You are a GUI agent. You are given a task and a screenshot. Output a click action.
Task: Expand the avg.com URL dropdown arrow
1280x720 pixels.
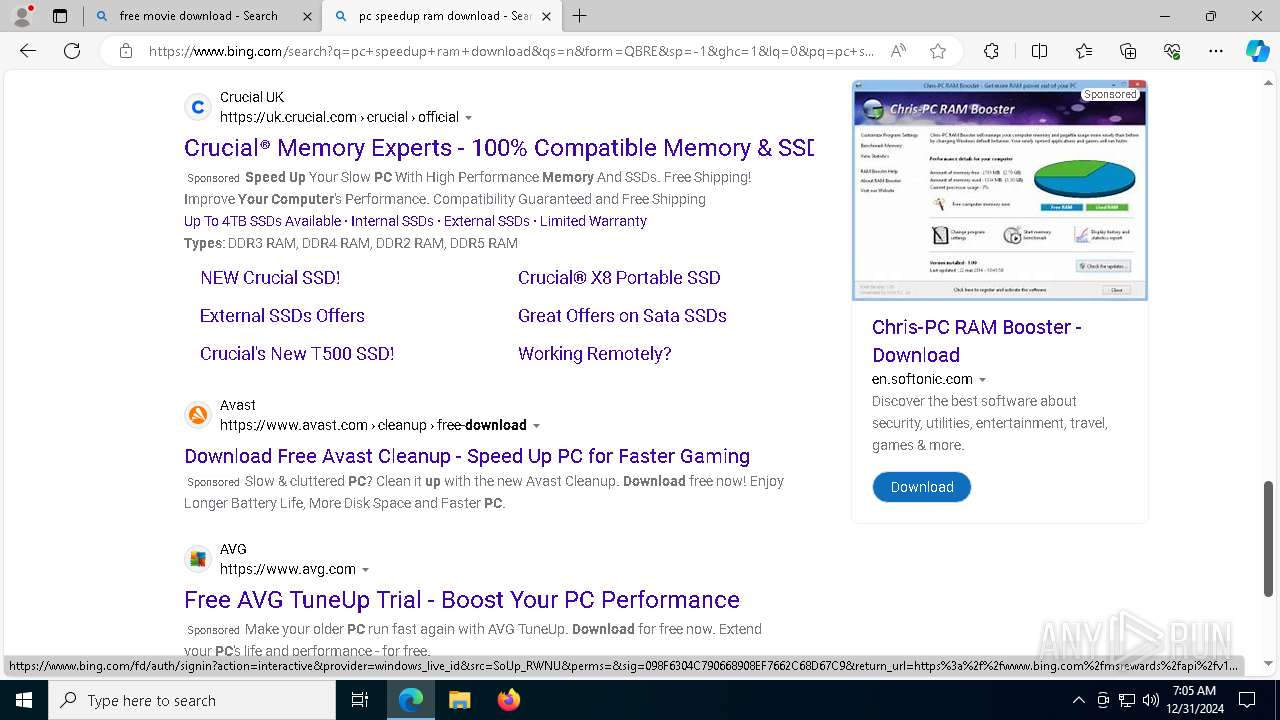(365, 570)
